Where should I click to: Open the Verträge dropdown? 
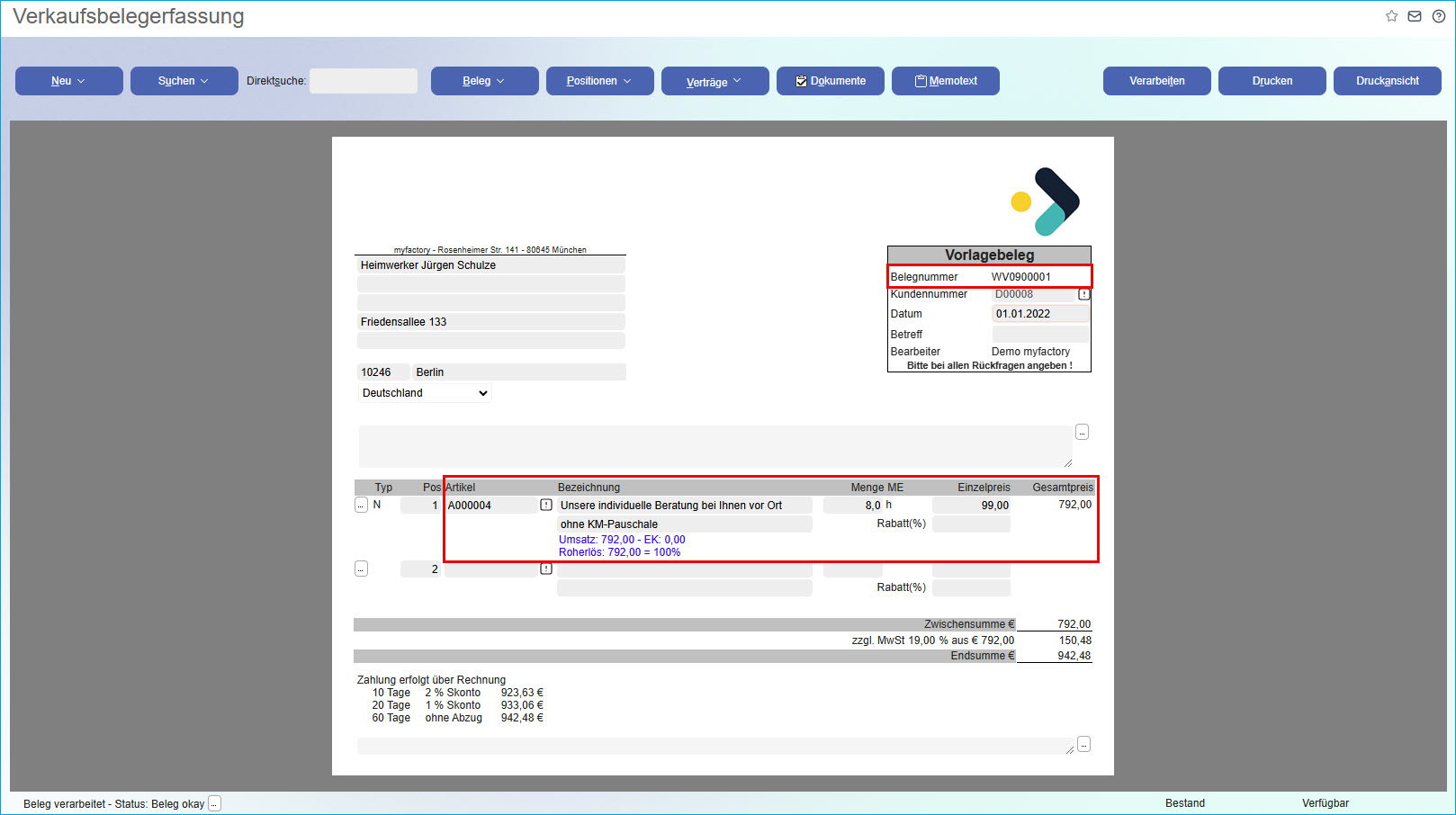715,81
